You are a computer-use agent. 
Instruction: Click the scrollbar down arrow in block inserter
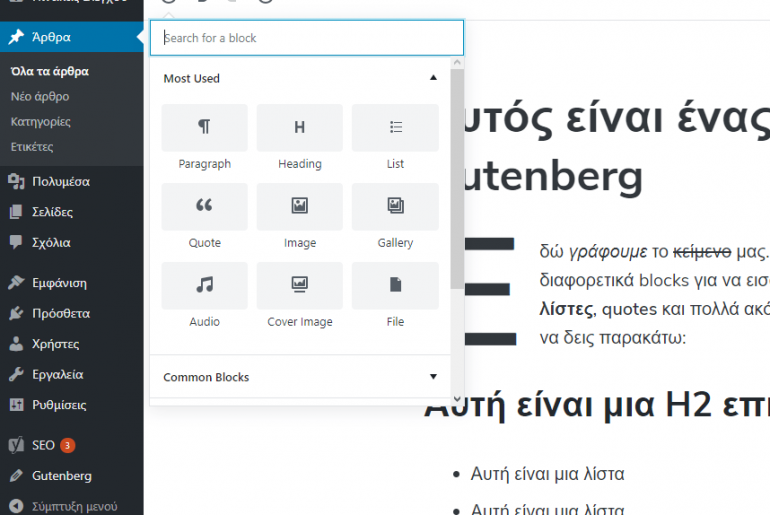coord(457,400)
